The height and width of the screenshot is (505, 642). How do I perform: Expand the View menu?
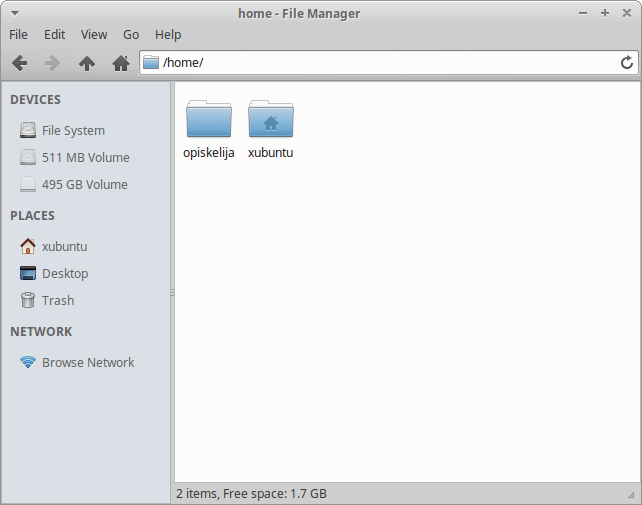point(94,34)
